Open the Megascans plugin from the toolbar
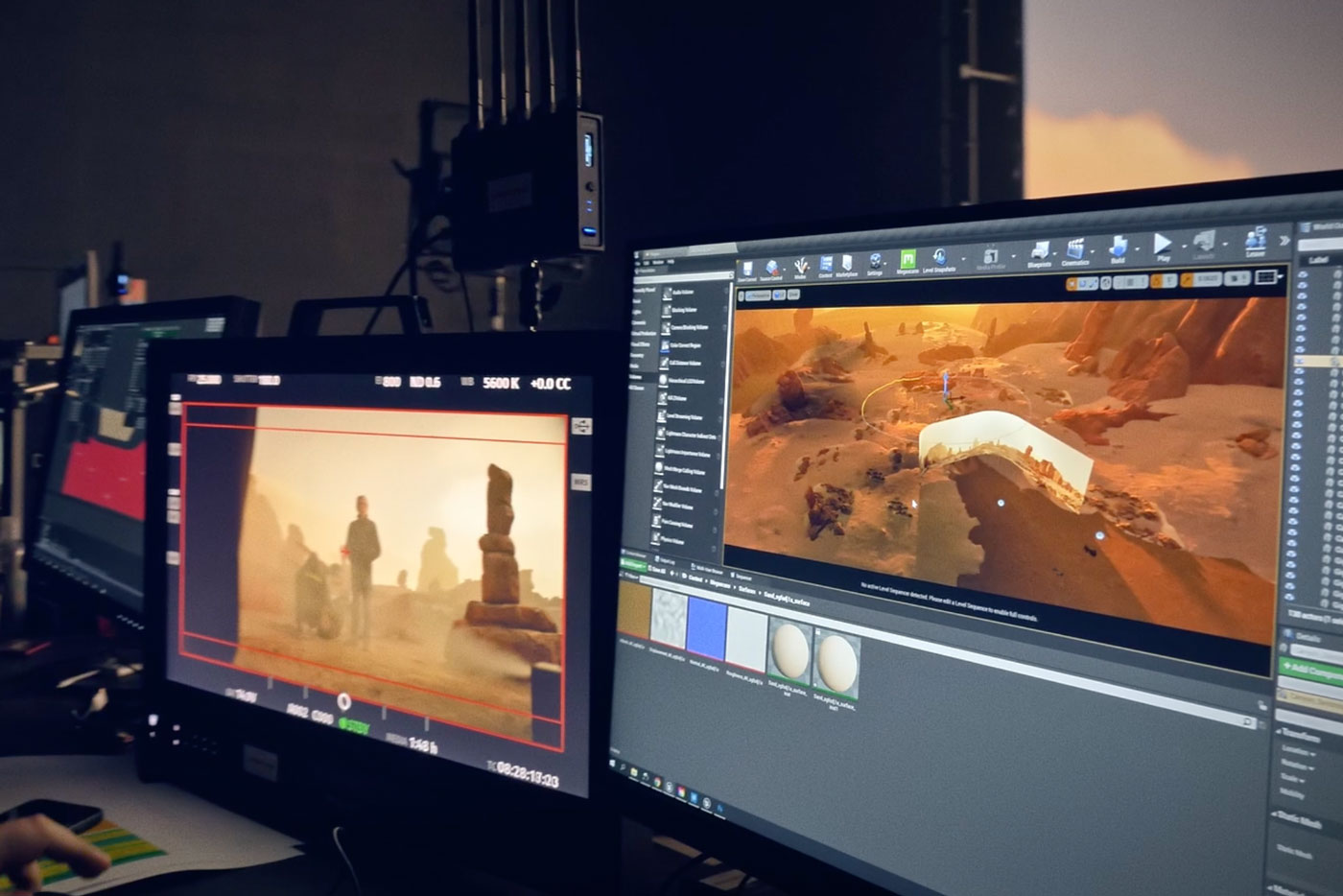Screen dimensions: 1343x896 click(x=907, y=259)
